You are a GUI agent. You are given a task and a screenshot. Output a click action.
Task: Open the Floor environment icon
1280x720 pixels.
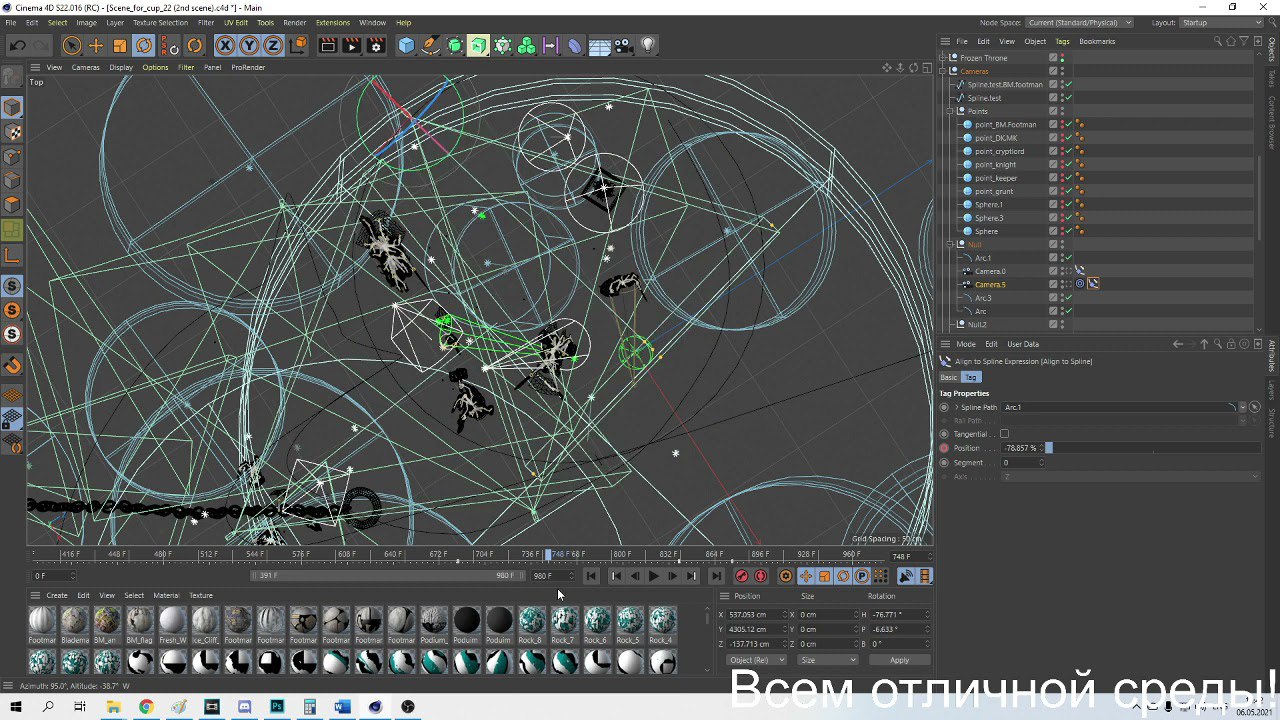[x=599, y=45]
